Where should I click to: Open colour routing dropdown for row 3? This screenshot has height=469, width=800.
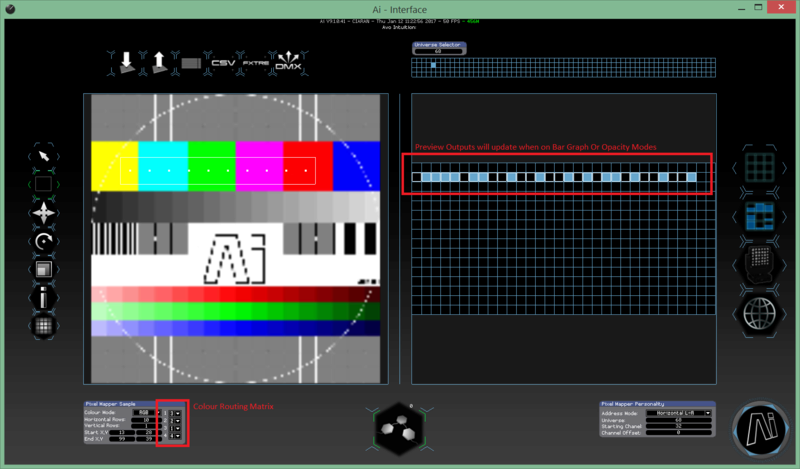pyautogui.click(x=178, y=428)
